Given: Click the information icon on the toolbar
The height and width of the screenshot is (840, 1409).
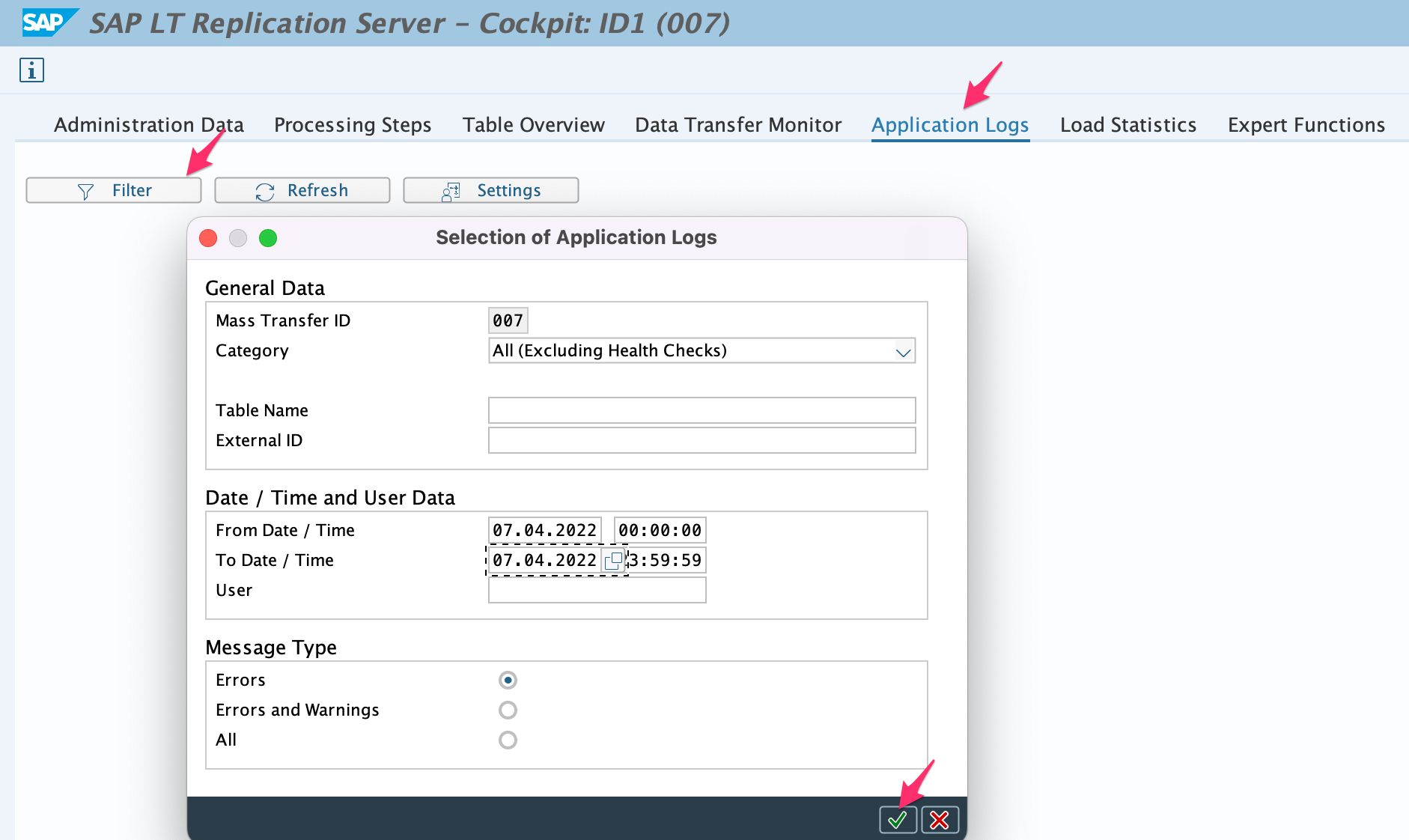Looking at the screenshot, I should coord(31,70).
